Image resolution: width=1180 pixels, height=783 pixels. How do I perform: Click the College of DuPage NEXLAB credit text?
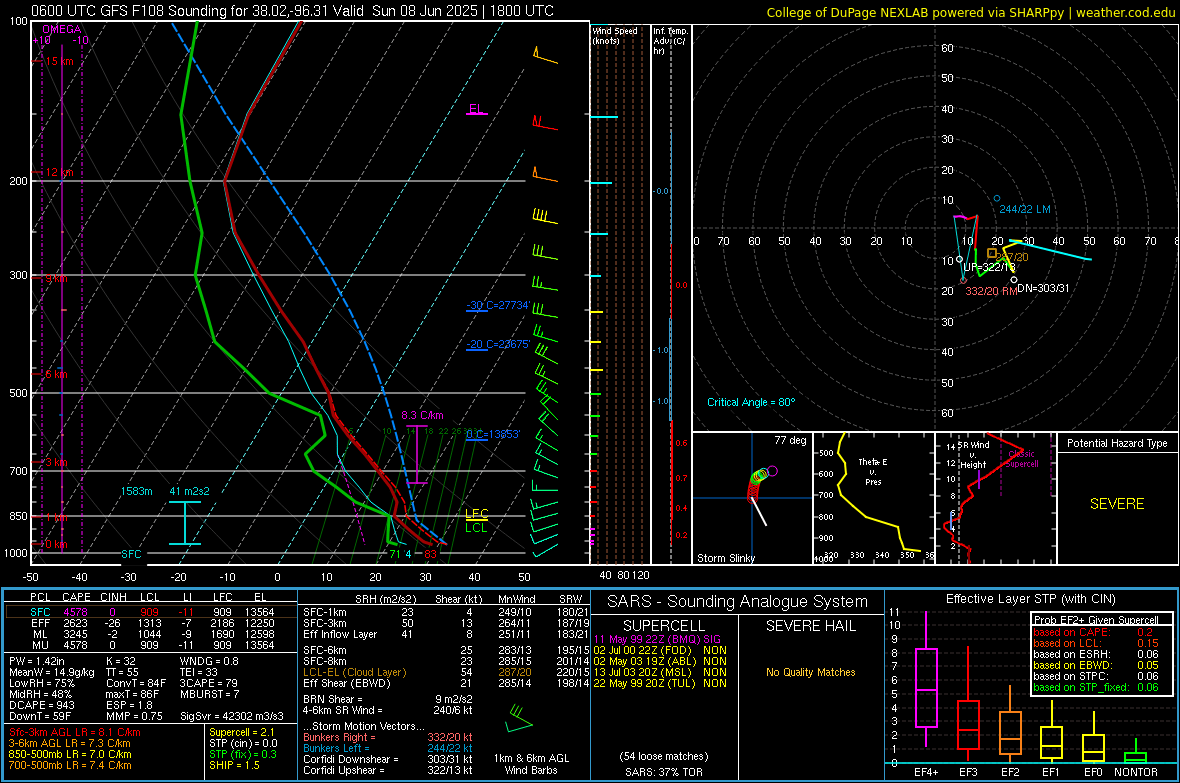pos(970,12)
